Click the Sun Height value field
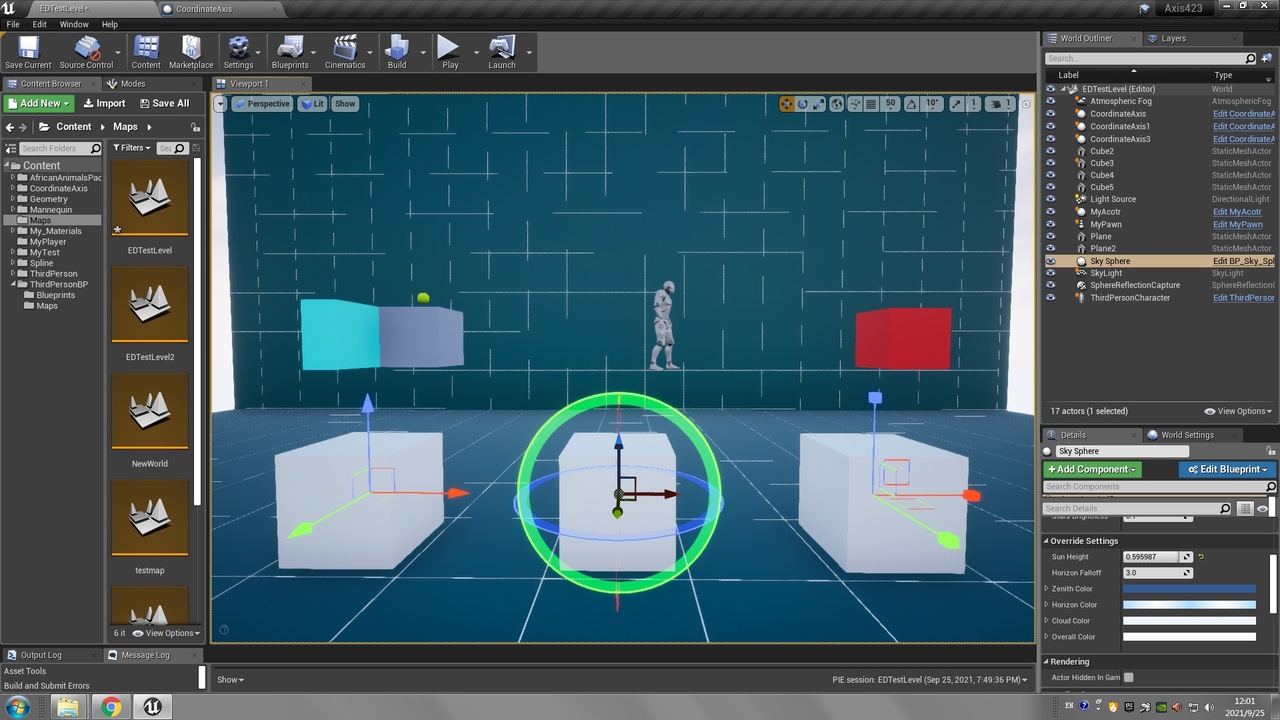 (x=1151, y=557)
